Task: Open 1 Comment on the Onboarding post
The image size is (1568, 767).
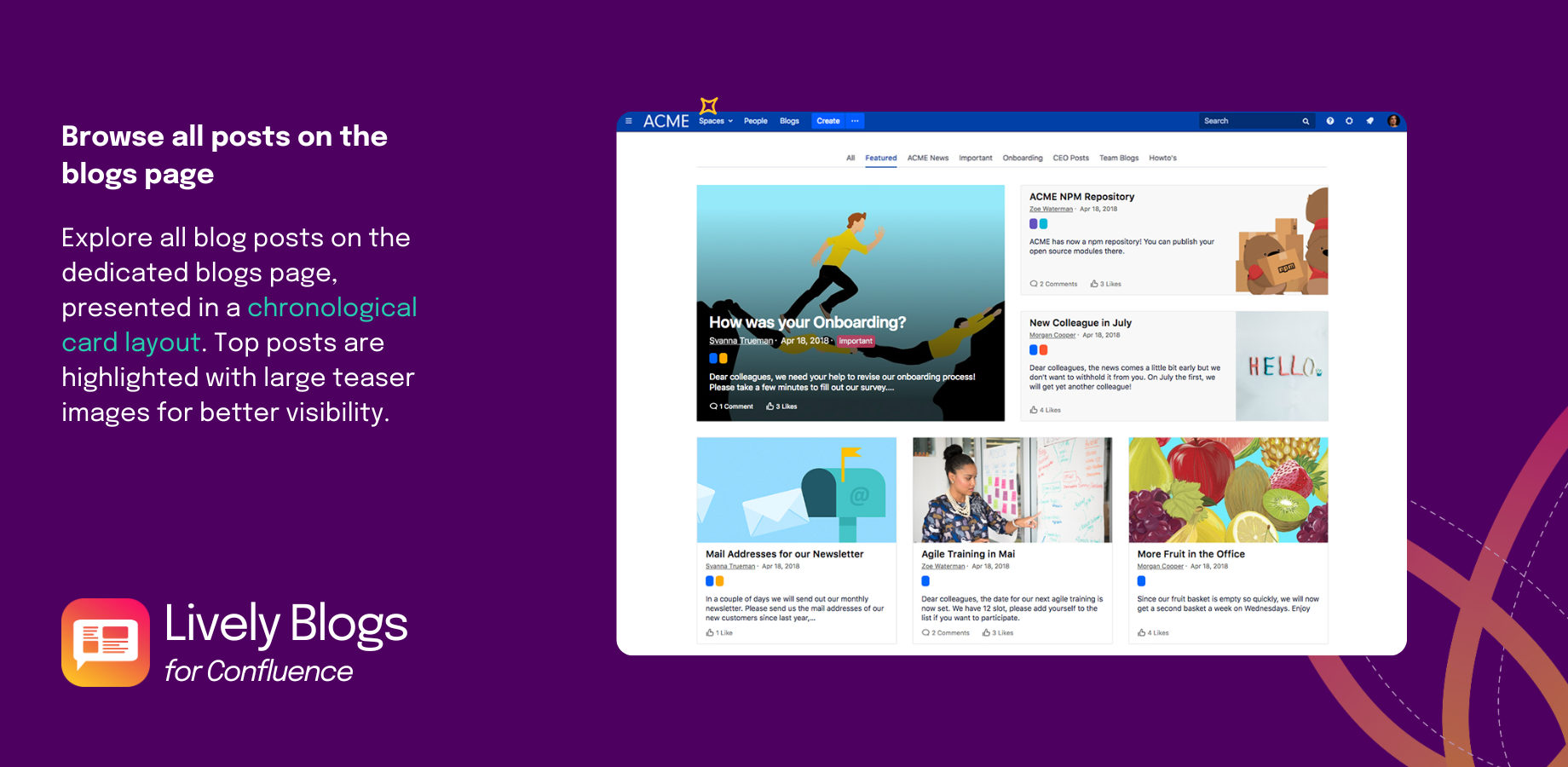Action: [731, 407]
